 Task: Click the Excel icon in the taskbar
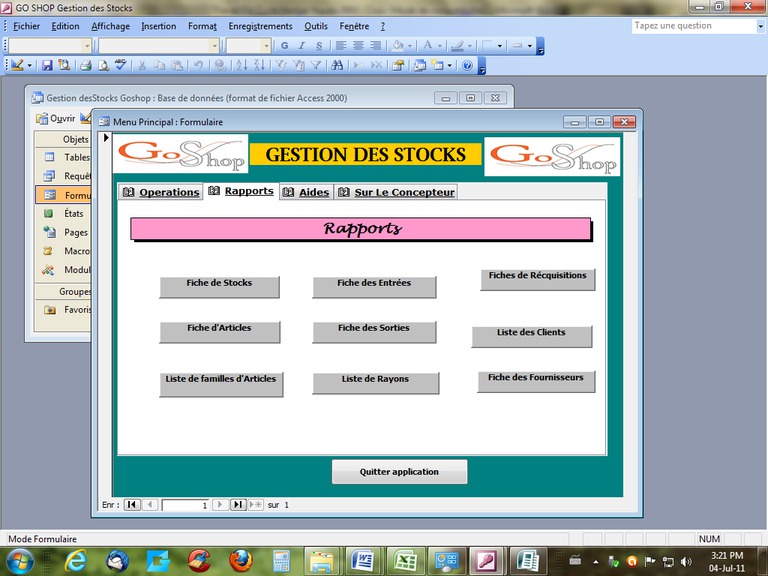[405, 559]
